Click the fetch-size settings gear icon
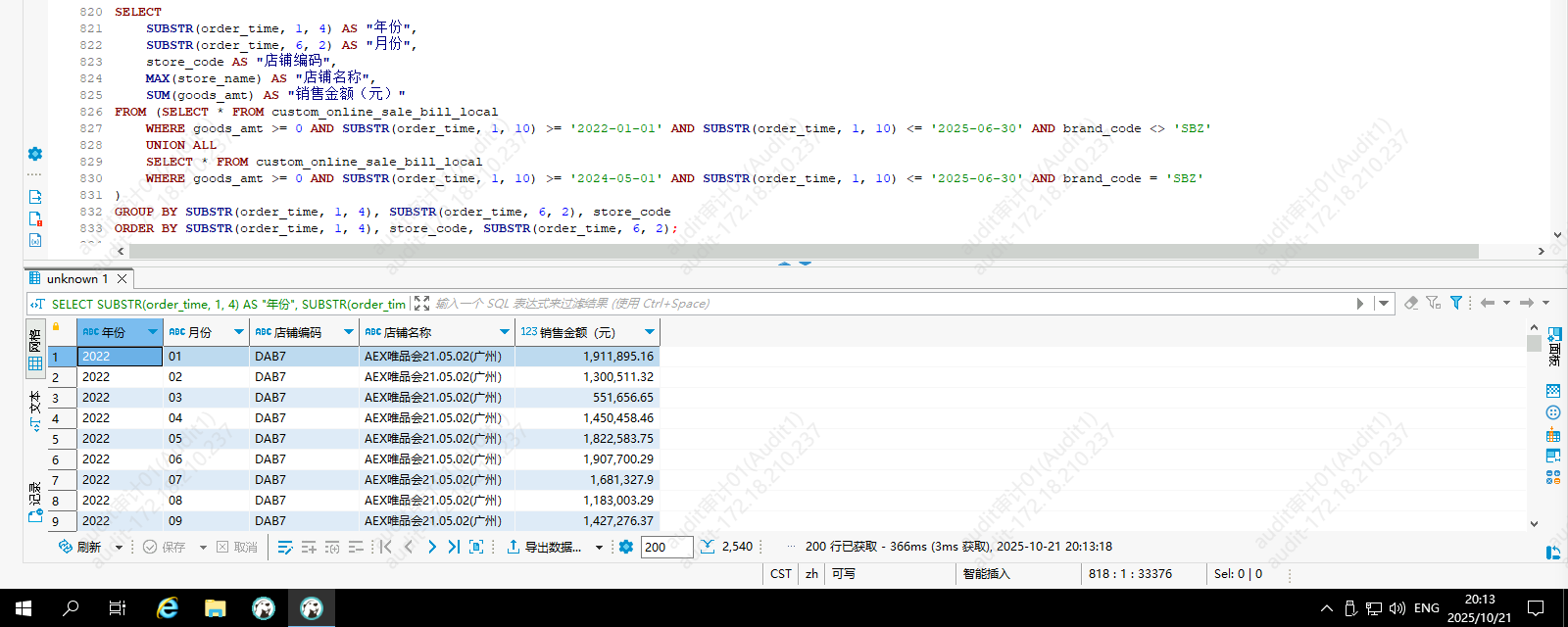The image size is (1568, 627). tap(626, 547)
